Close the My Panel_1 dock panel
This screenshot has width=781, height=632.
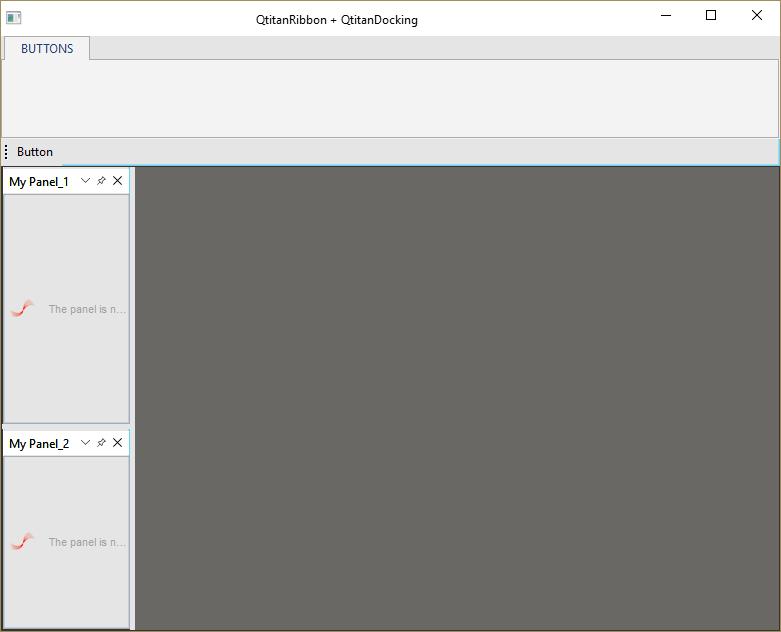point(117,180)
